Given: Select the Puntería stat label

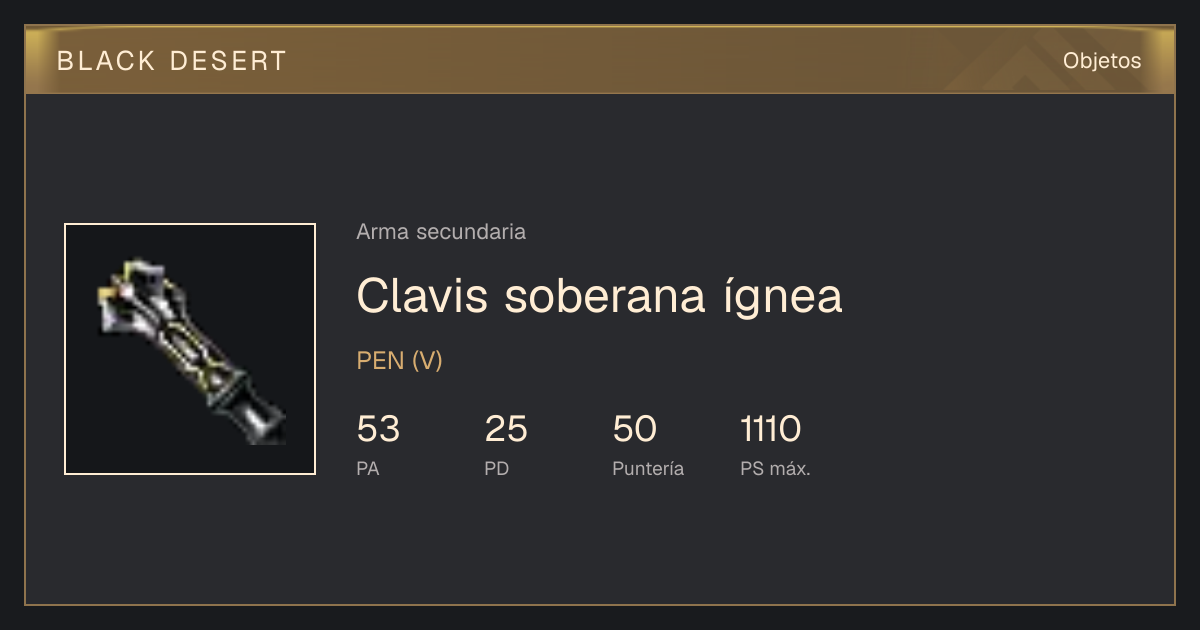Looking at the screenshot, I should pyautogui.click(x=648, y=469).
